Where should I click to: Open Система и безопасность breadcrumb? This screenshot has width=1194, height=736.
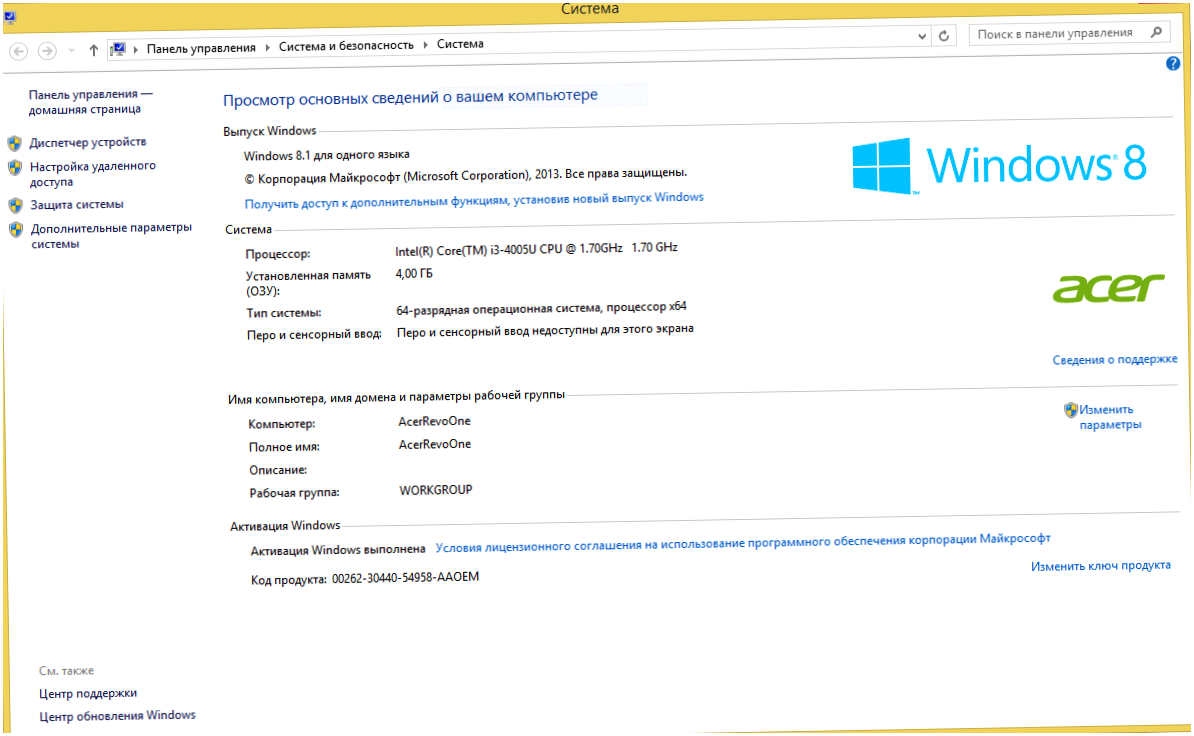(x=346, y=46)
